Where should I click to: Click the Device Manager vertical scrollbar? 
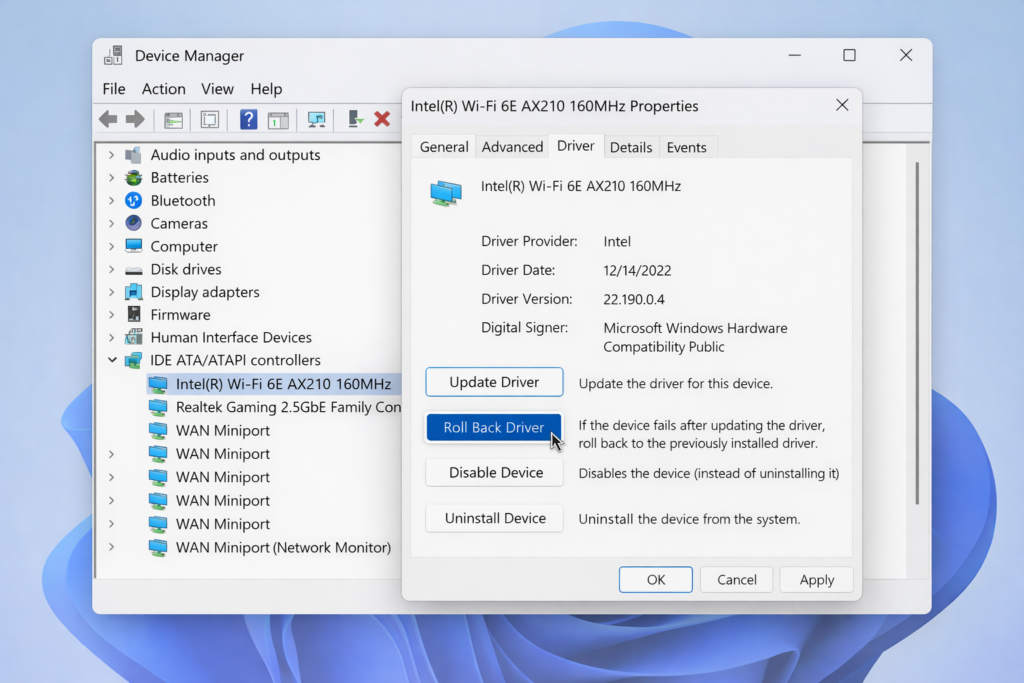[x=917, y=333]
